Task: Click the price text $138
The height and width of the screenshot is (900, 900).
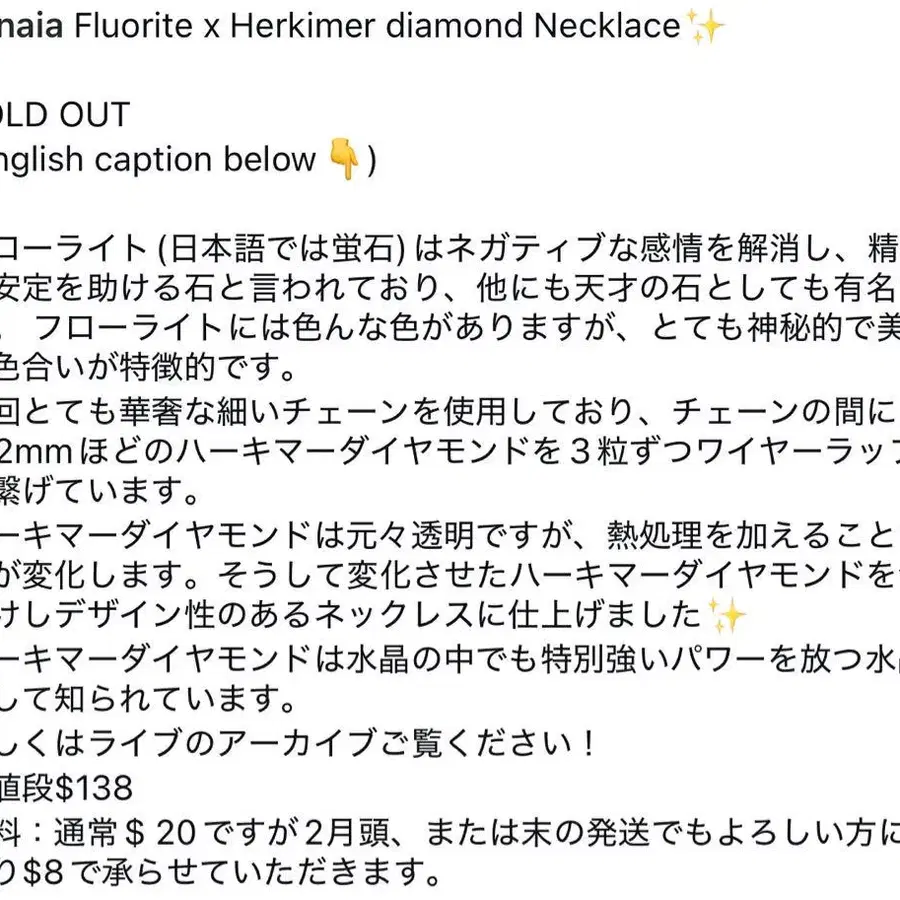Action: pyautogui.click(x=93, y=788)
